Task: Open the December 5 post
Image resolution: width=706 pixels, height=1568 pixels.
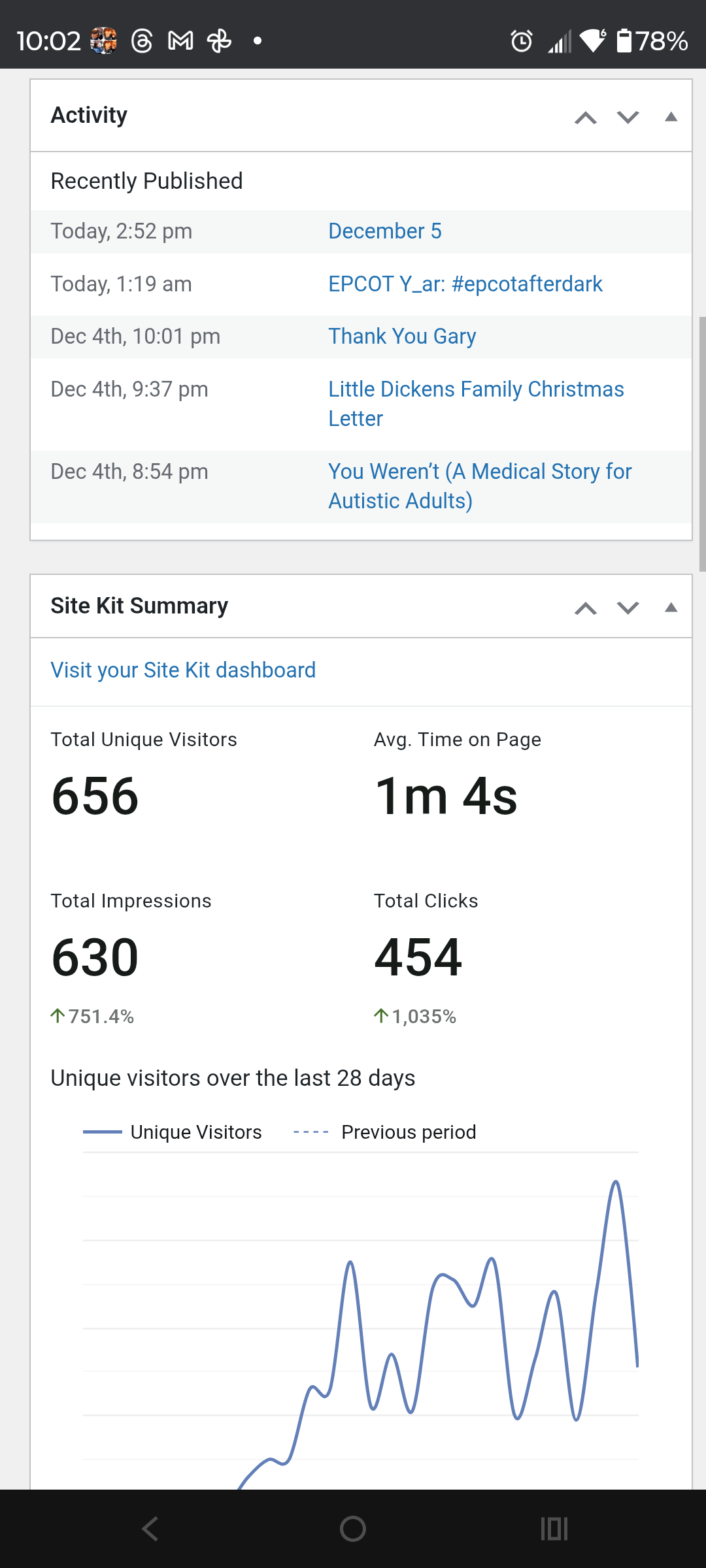Action: [384, 231]
